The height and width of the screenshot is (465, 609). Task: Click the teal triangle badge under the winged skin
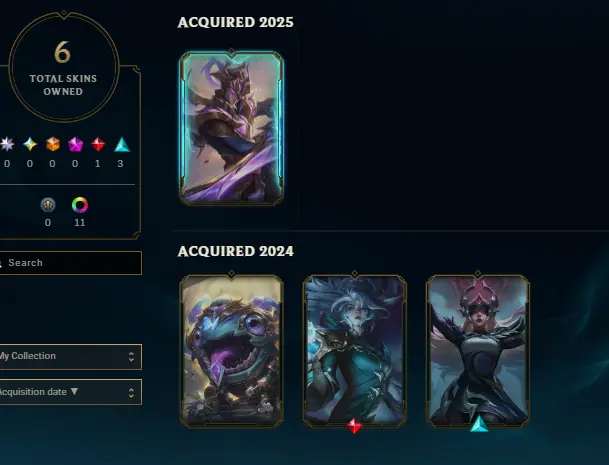[479, 424]
